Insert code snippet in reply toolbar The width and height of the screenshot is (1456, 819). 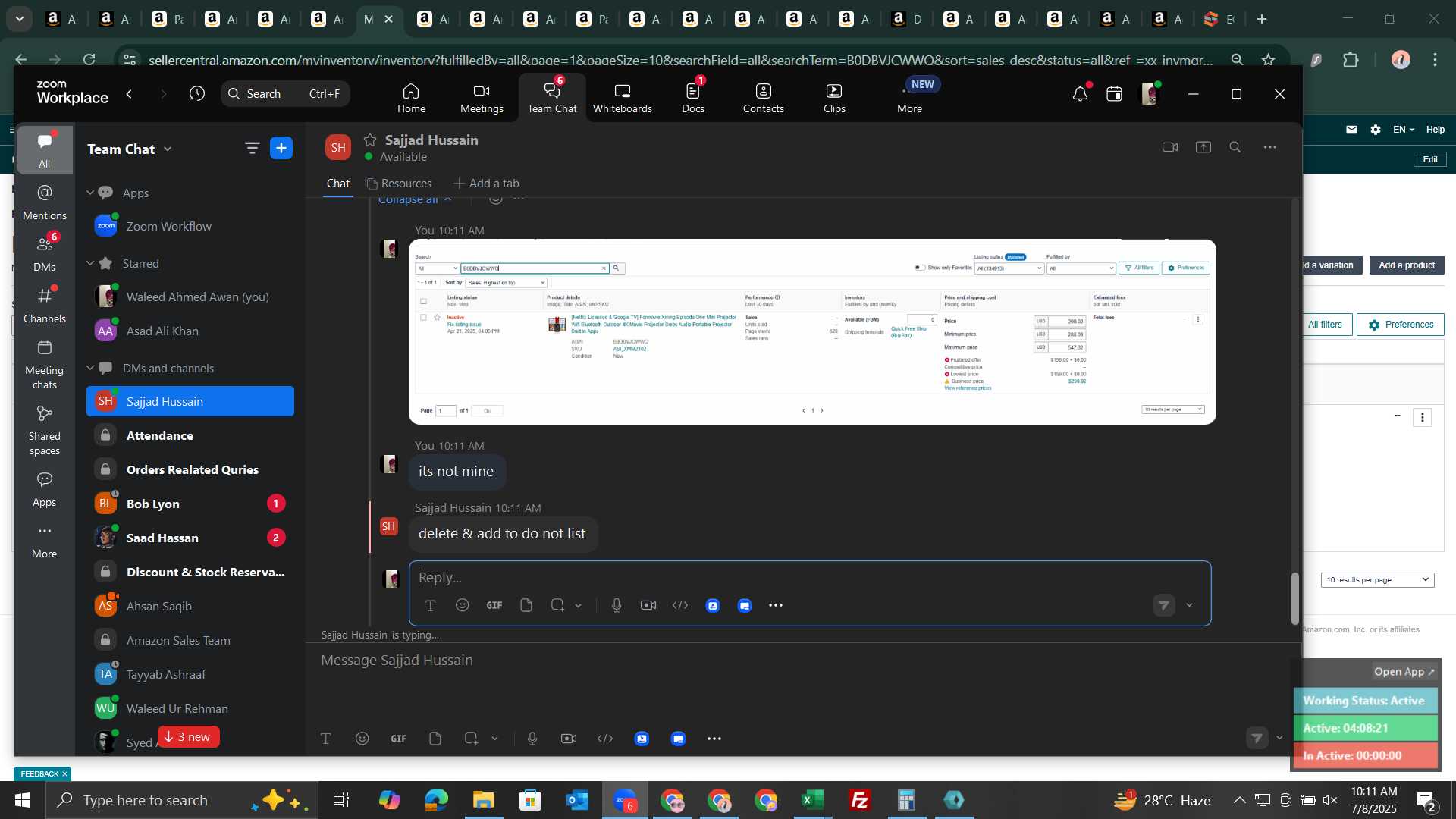680,605
